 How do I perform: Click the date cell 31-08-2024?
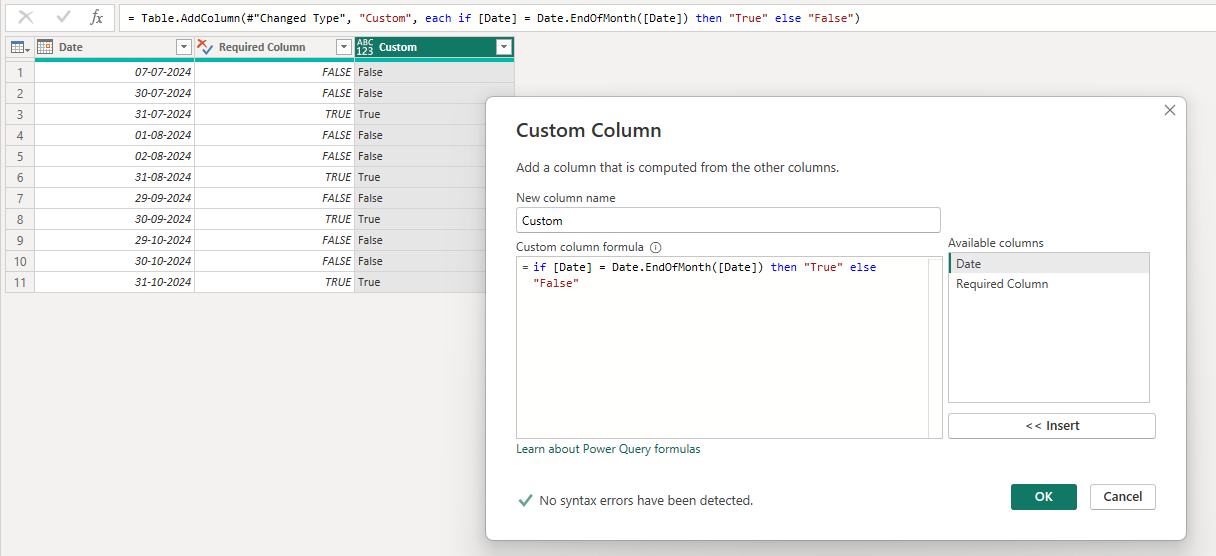[114, 177]
